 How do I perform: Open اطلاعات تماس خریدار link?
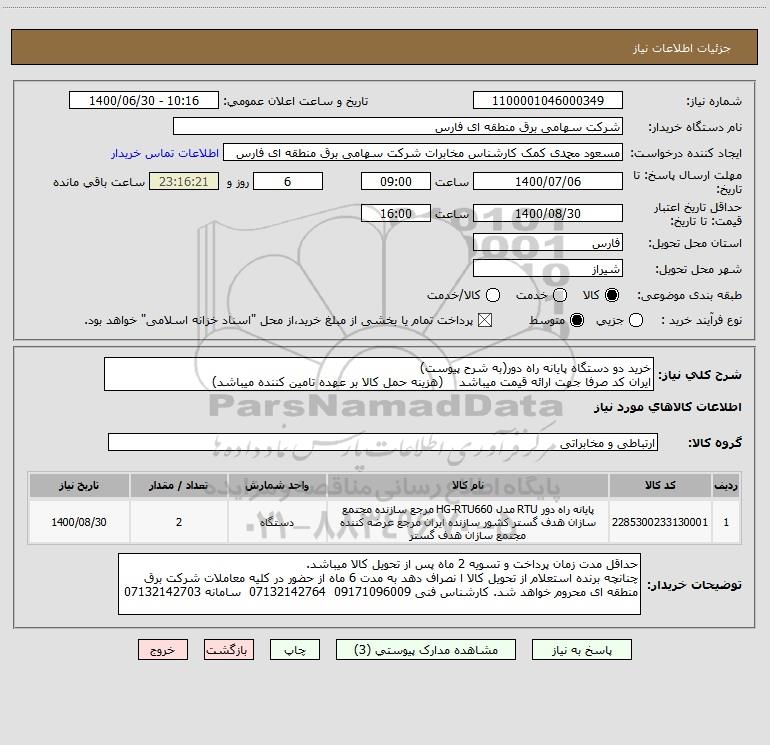165,153
